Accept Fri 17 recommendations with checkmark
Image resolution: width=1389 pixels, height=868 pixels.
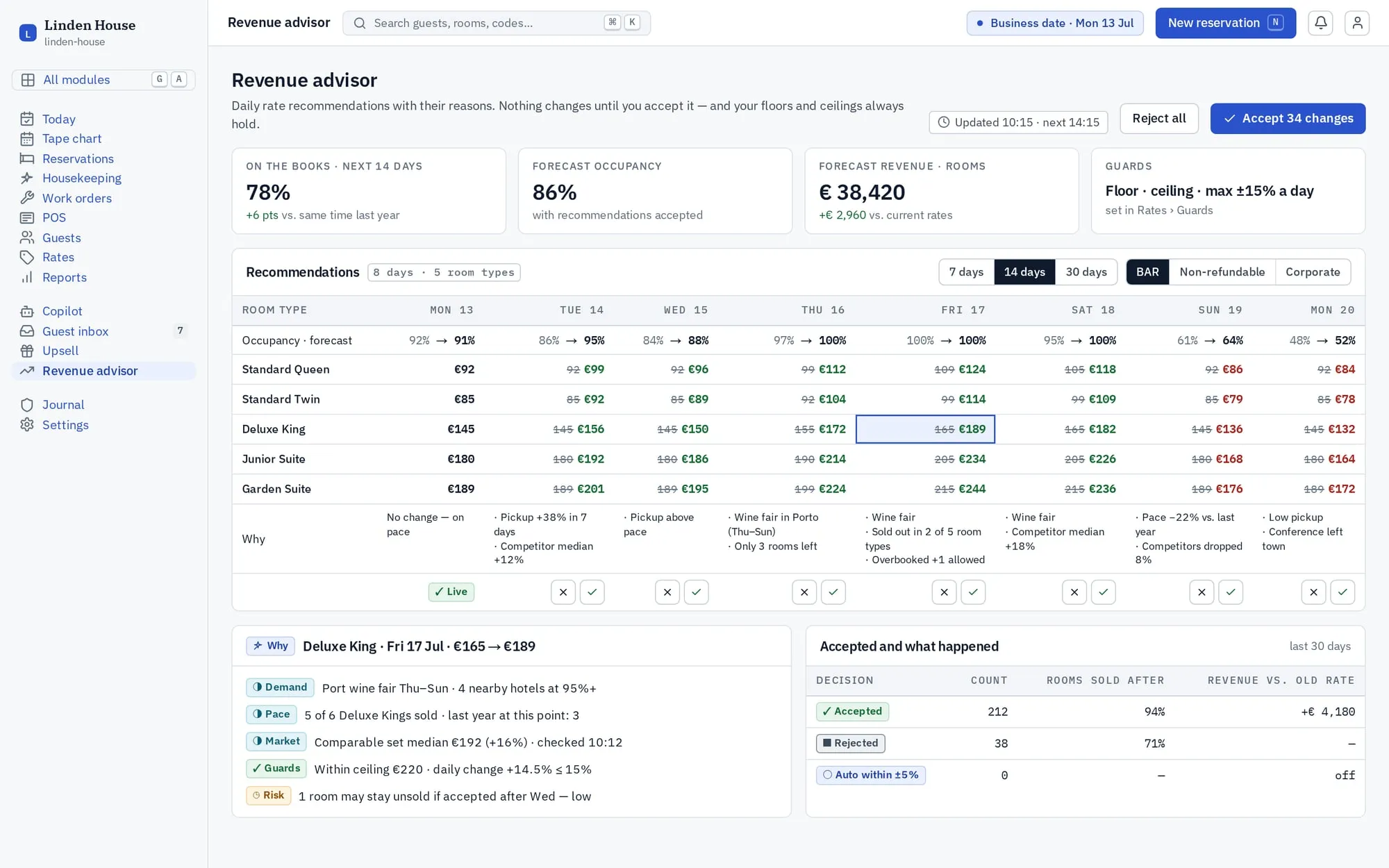[973, 592]
